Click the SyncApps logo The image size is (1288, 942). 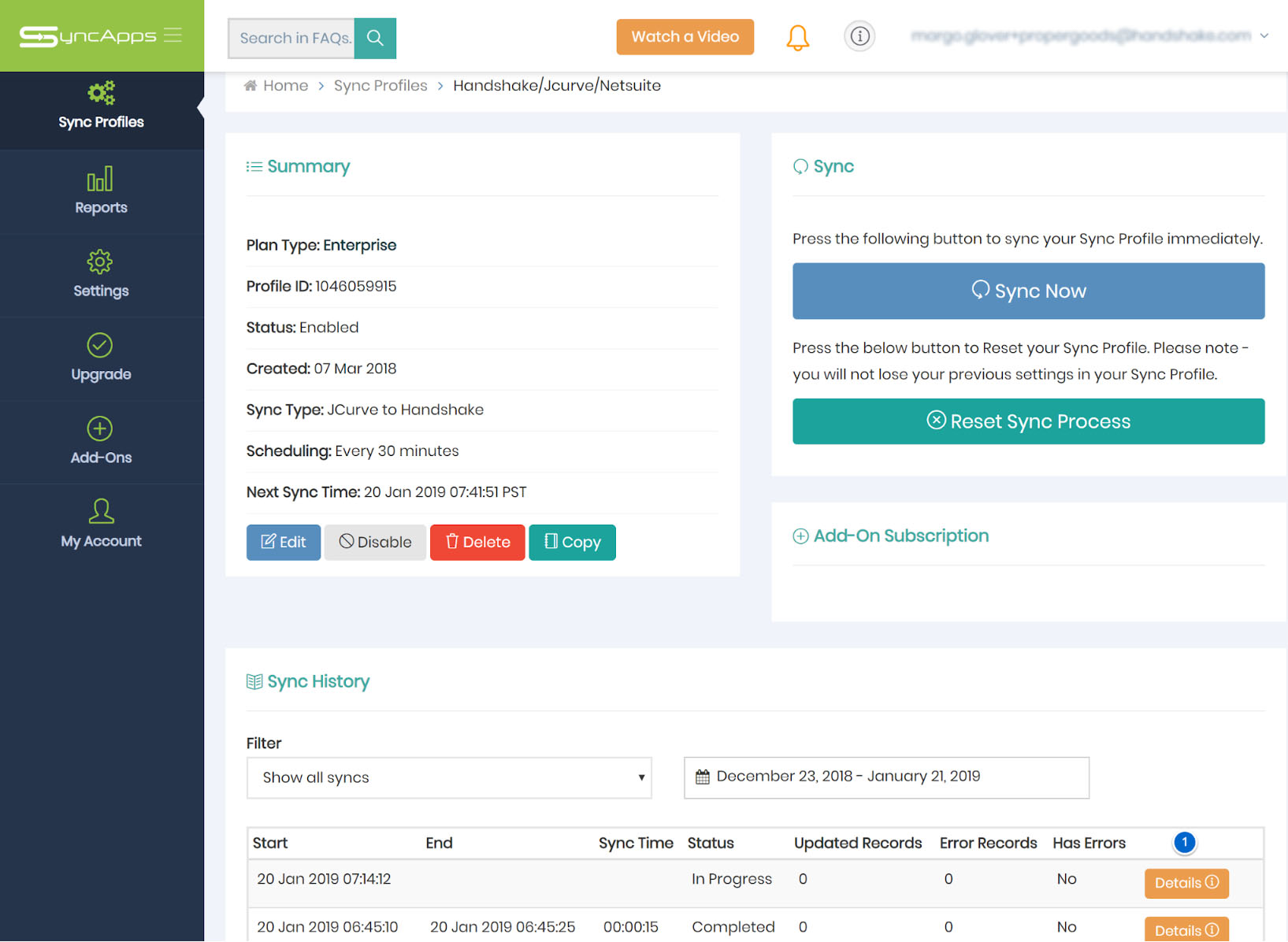tap(87, 36)
